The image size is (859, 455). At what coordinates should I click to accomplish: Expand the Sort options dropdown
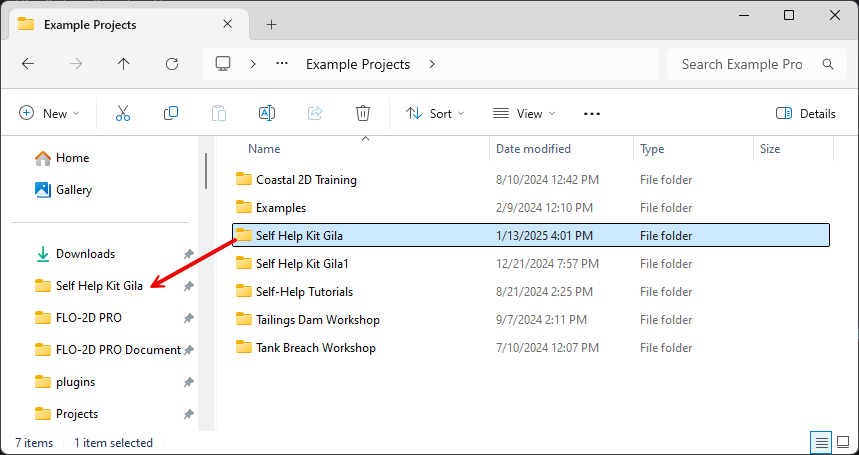435,114
